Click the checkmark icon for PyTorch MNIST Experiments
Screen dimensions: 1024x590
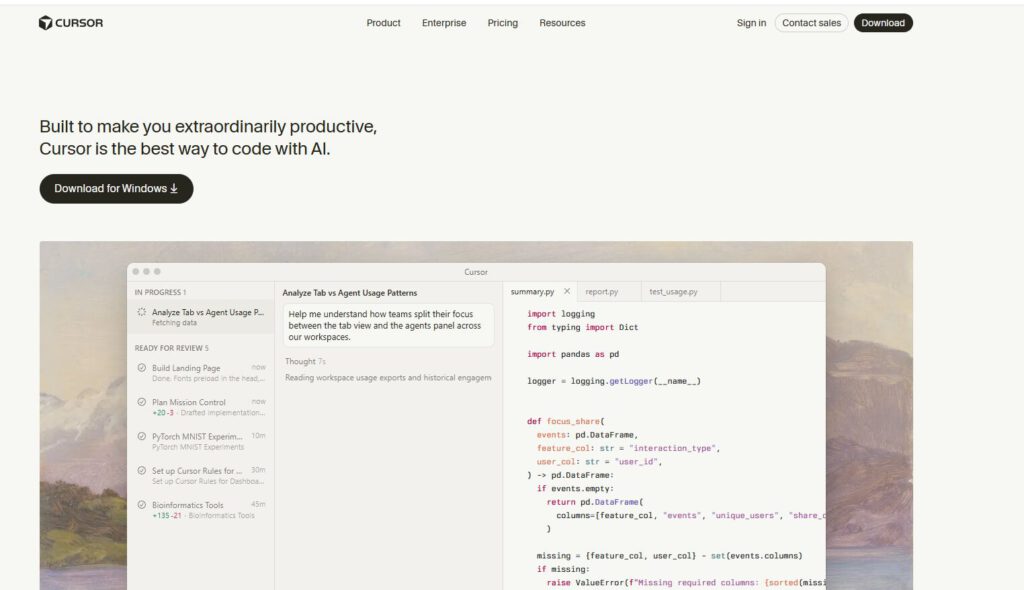click(142, 436)
